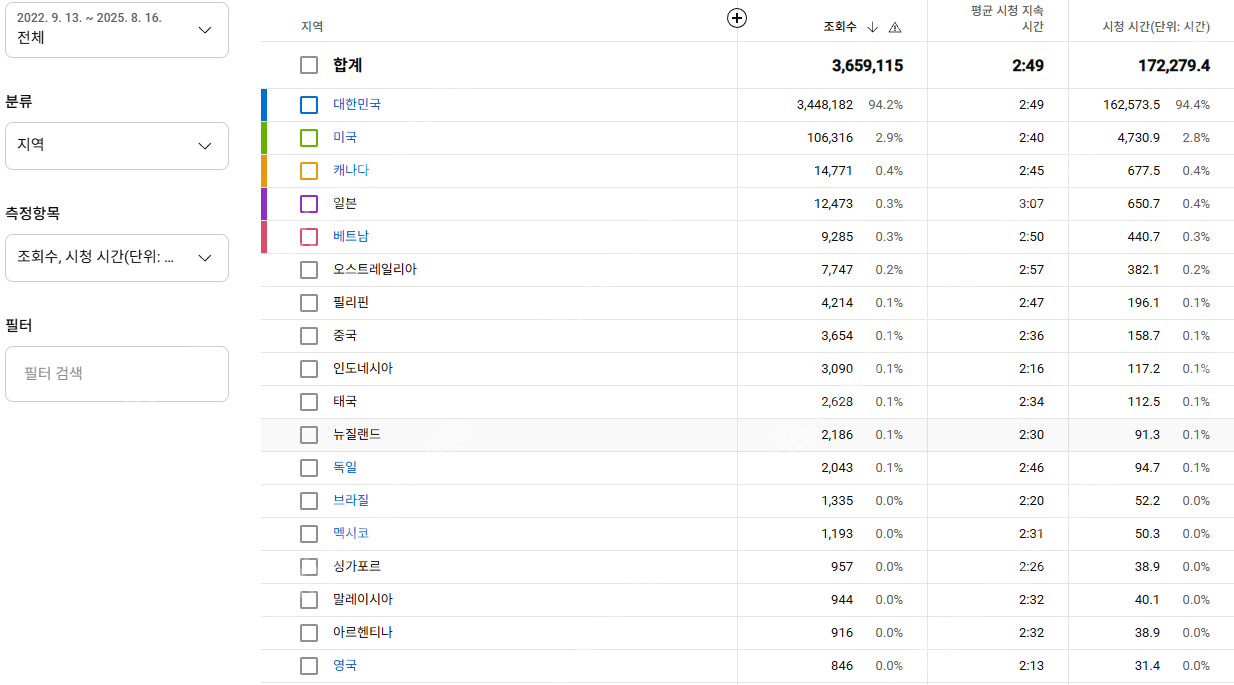Sort by 평균 시청 지속 시간 column
The width and height of the screenshot is (1234, 685).
[x=1007, y=18]
